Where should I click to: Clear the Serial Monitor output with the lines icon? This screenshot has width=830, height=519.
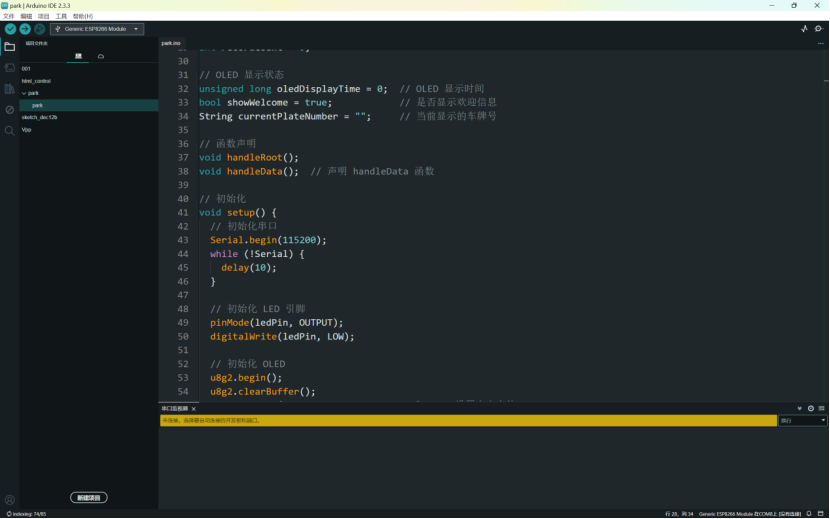(822, 408)
